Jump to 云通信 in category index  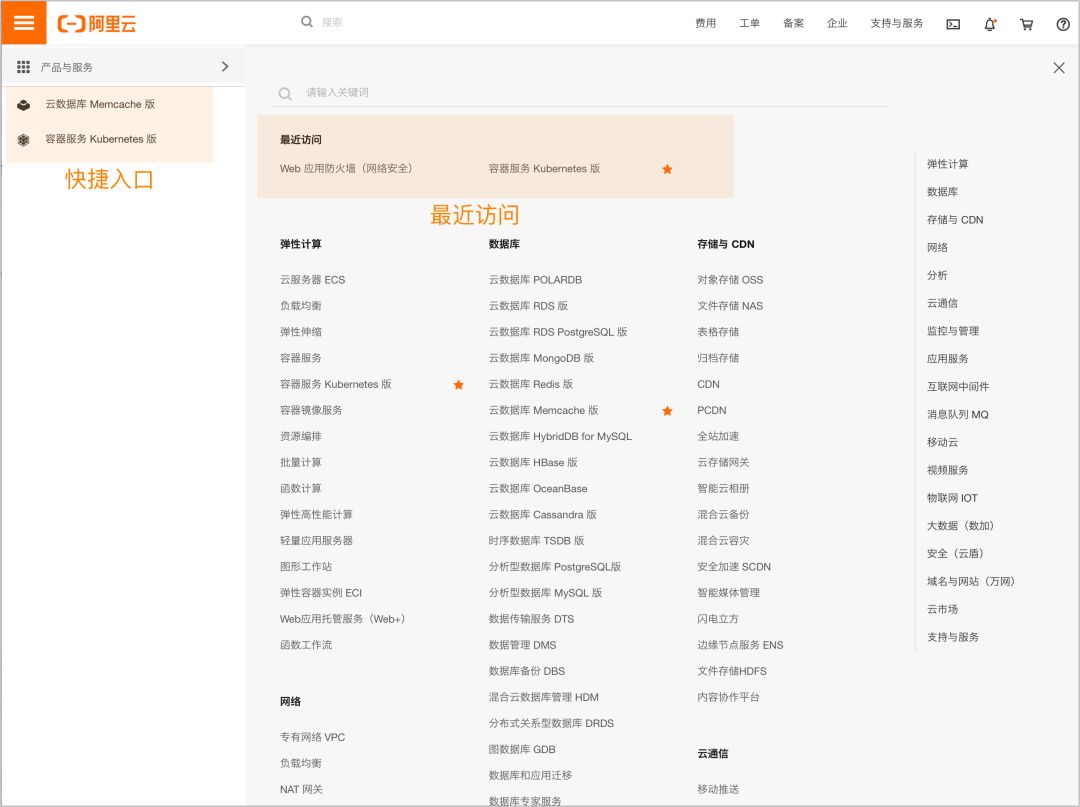click(942, 303)
